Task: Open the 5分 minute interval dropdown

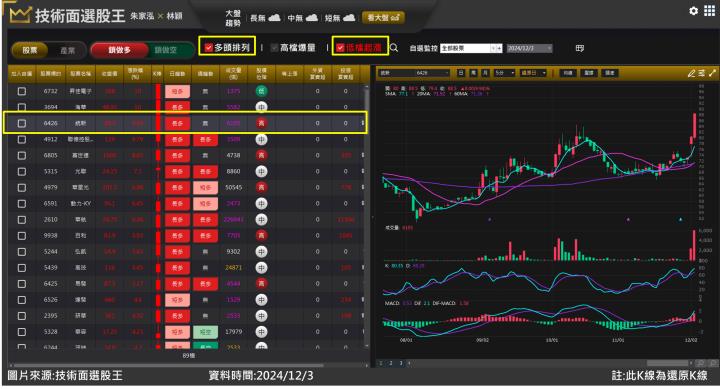Action: (504, 73)
